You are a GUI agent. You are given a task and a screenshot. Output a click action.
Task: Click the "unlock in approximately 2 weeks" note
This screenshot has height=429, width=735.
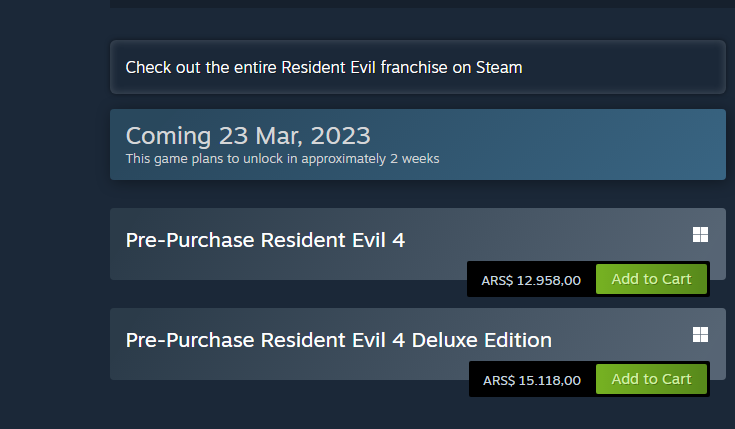(340, 158)
